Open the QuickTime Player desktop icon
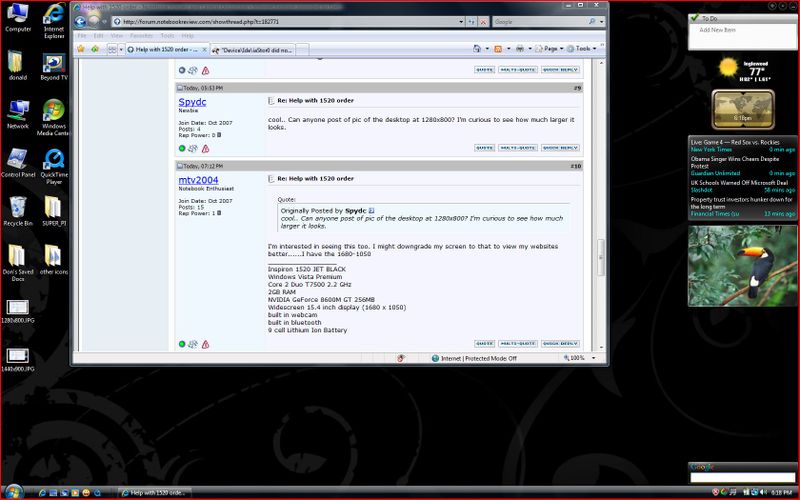The height and width of the screenshot is (500, 800). tap(54, 167)
